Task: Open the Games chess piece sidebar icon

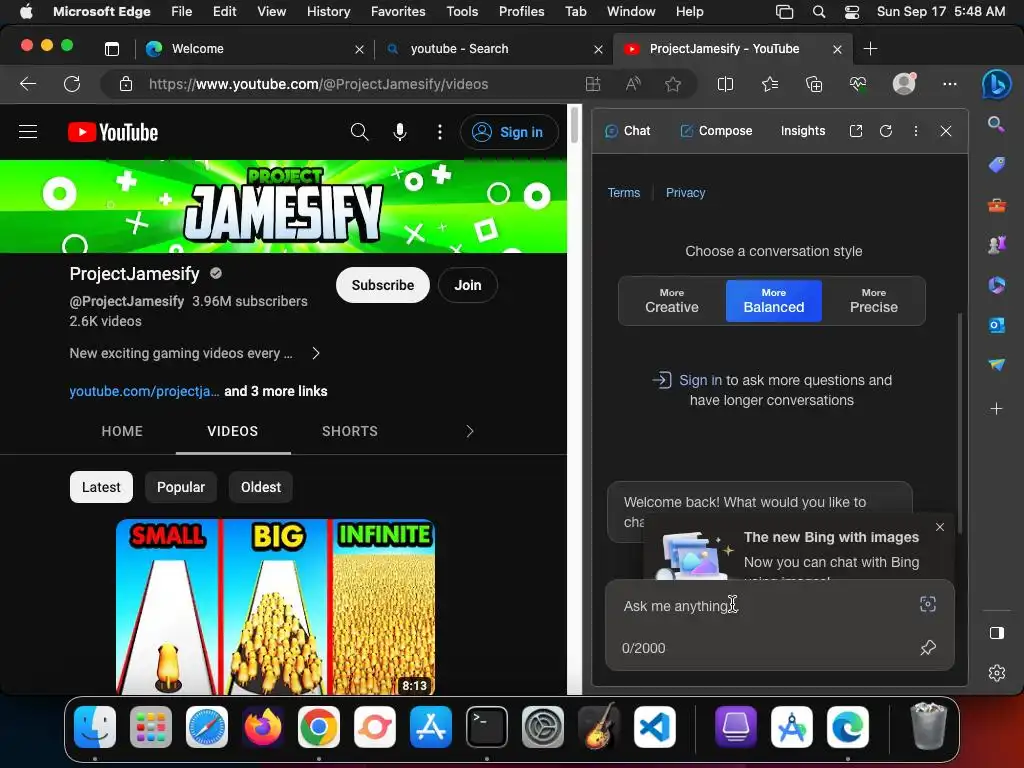Action: click(x=997, y=245)
